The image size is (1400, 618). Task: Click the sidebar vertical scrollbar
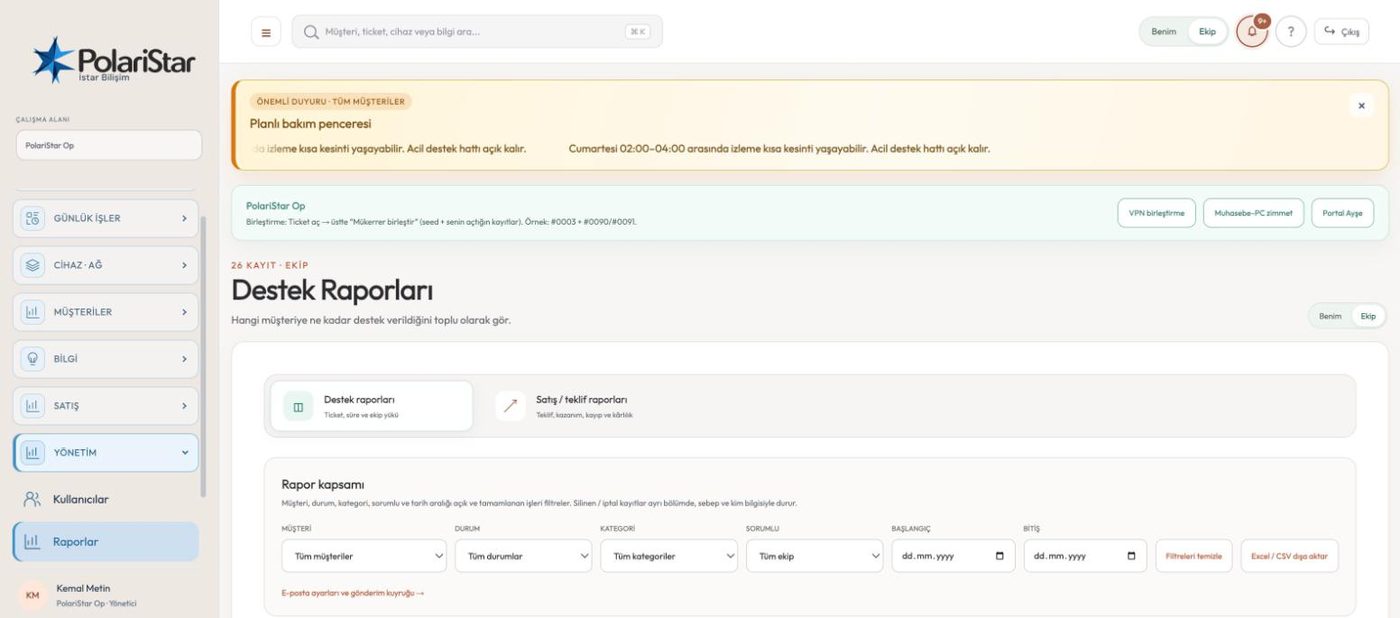[204, 357]
